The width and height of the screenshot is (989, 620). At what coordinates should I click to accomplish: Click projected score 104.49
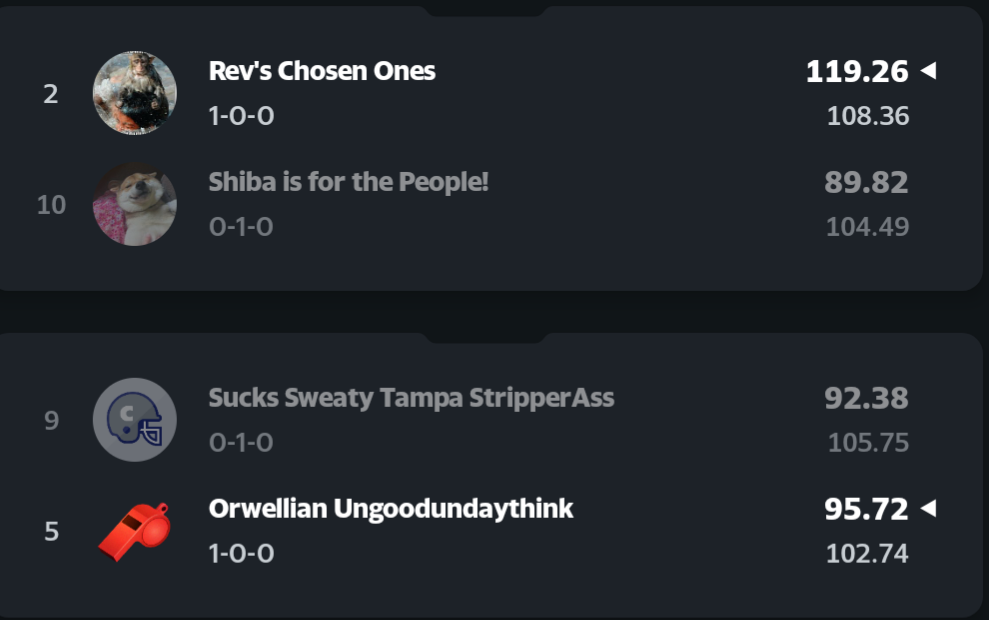(868, 227)
